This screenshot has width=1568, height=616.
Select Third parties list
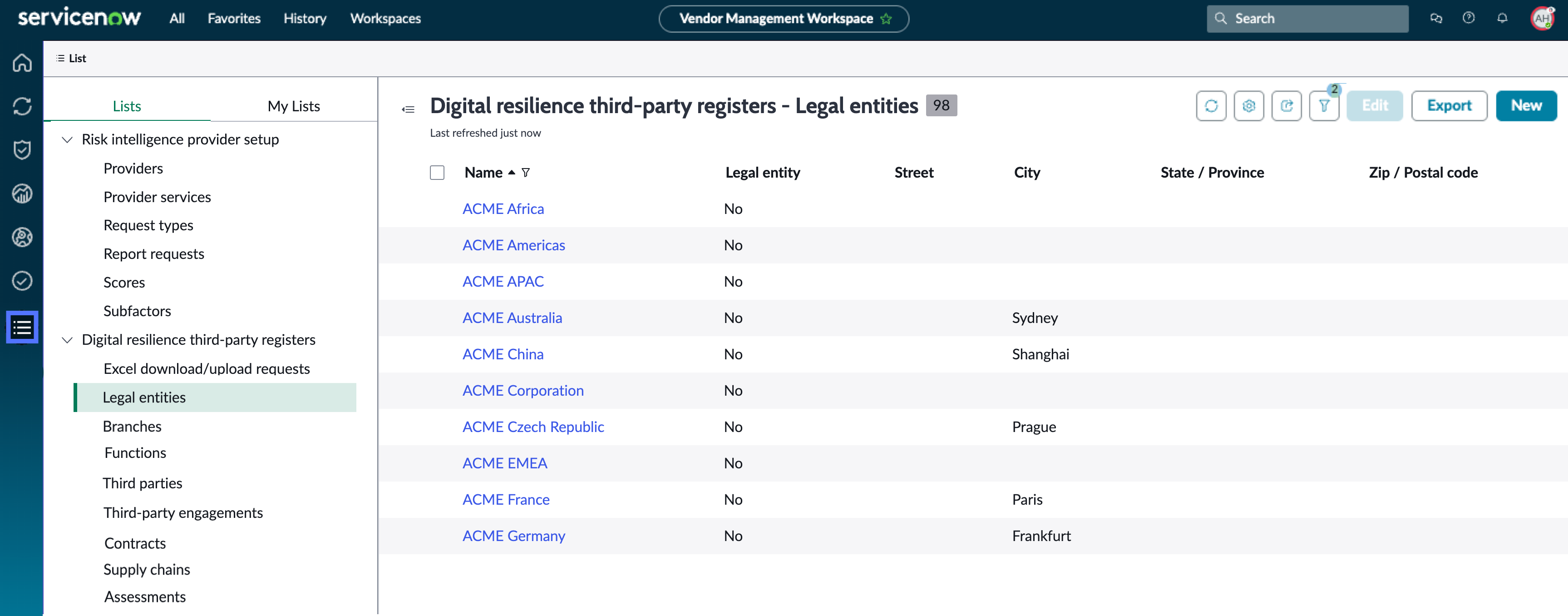(x=143, y=484)
